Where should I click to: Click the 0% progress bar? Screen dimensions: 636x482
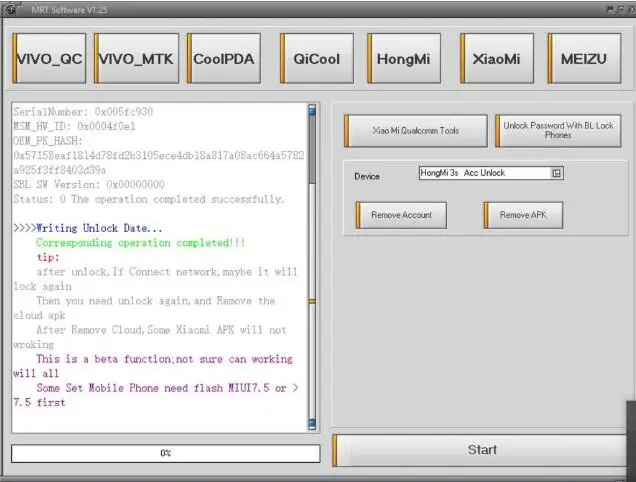click(165, 453)
